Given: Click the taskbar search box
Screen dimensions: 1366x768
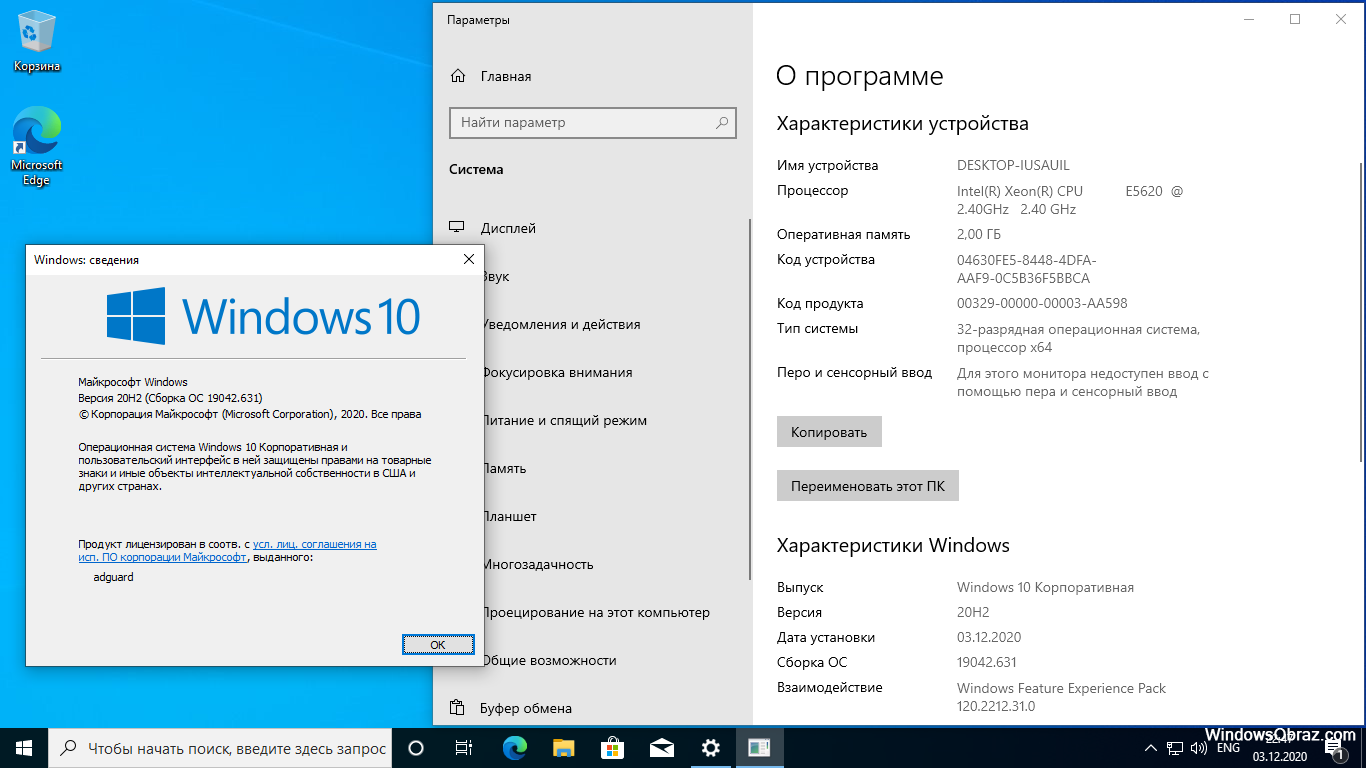Looking at the screenshot, I should tap(220, 748).
